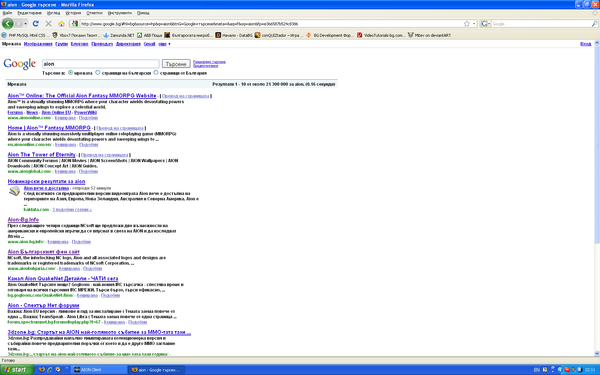
Task: Click the Google search button next to query
Action: pos(176,64)
